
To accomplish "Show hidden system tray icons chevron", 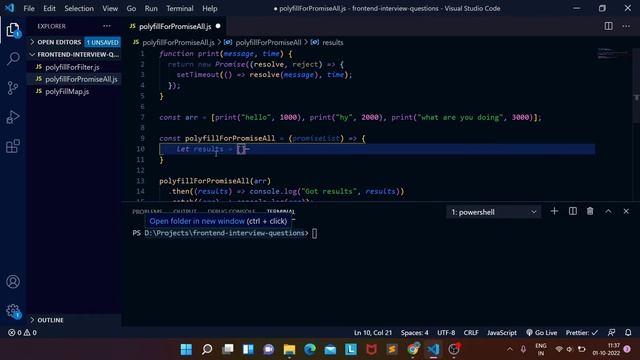I will tap(510, 349).
